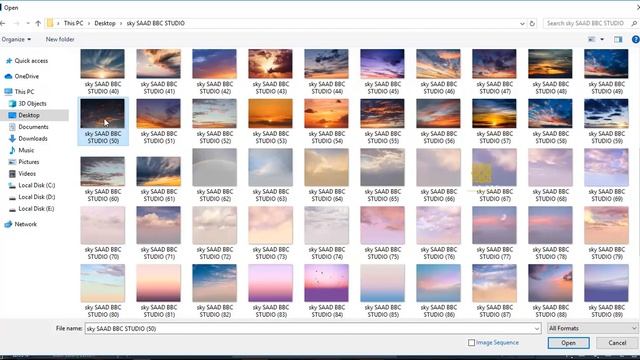Select thumbnail sky SAAD BBC STUDIO (77)

click(494, 225)
